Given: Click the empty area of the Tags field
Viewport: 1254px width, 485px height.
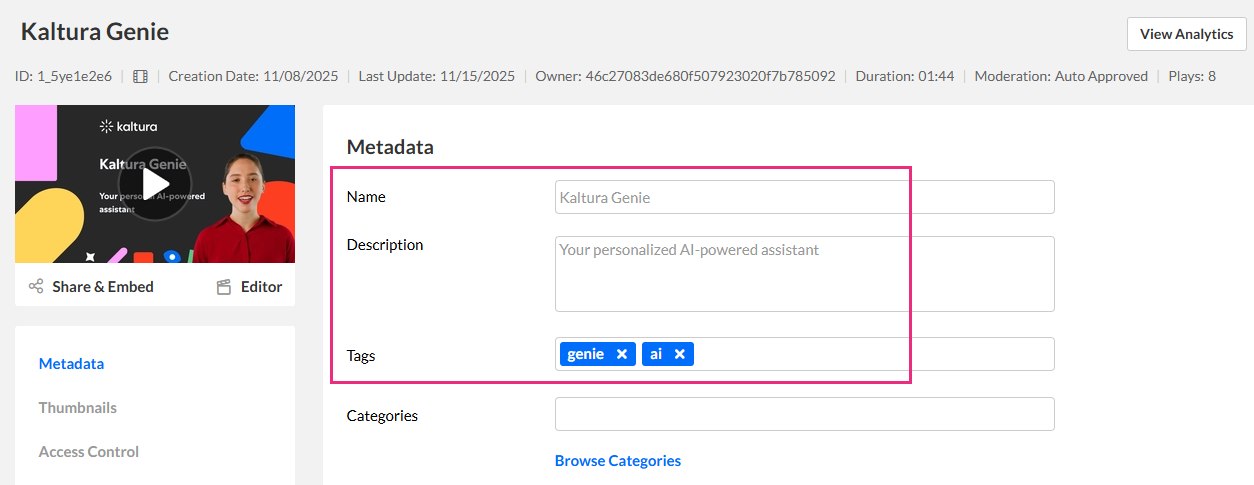Looking at the screenshot, I should 870,354.
